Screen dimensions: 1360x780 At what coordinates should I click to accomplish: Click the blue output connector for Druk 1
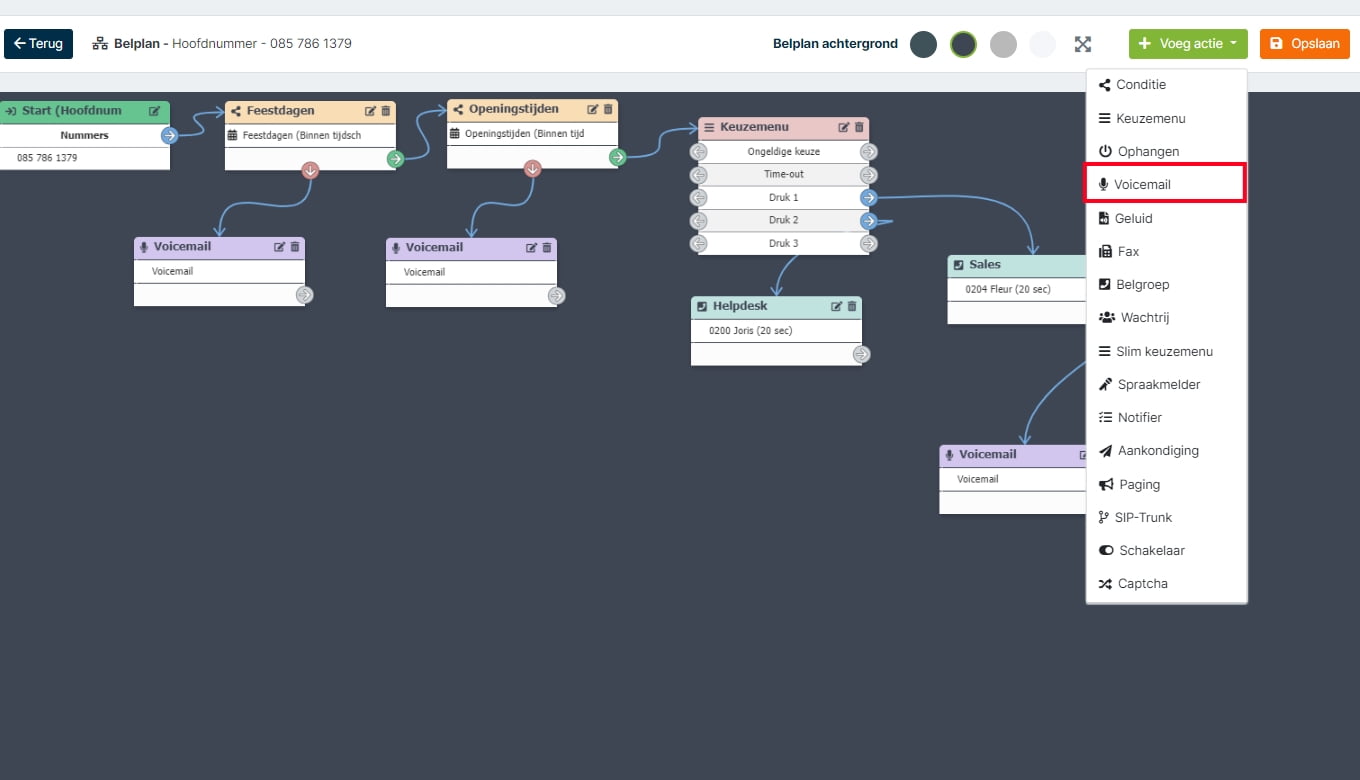[868, 198]
